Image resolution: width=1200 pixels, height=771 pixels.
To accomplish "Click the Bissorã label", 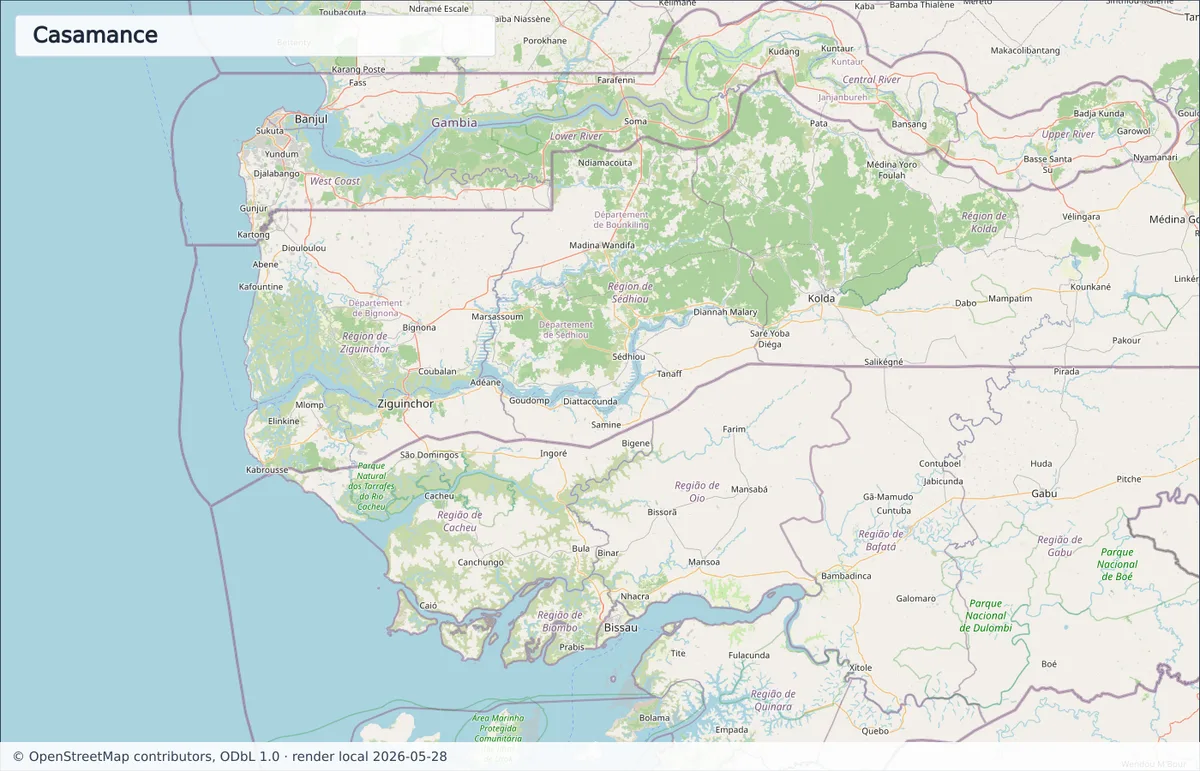I will click(663, 511).
